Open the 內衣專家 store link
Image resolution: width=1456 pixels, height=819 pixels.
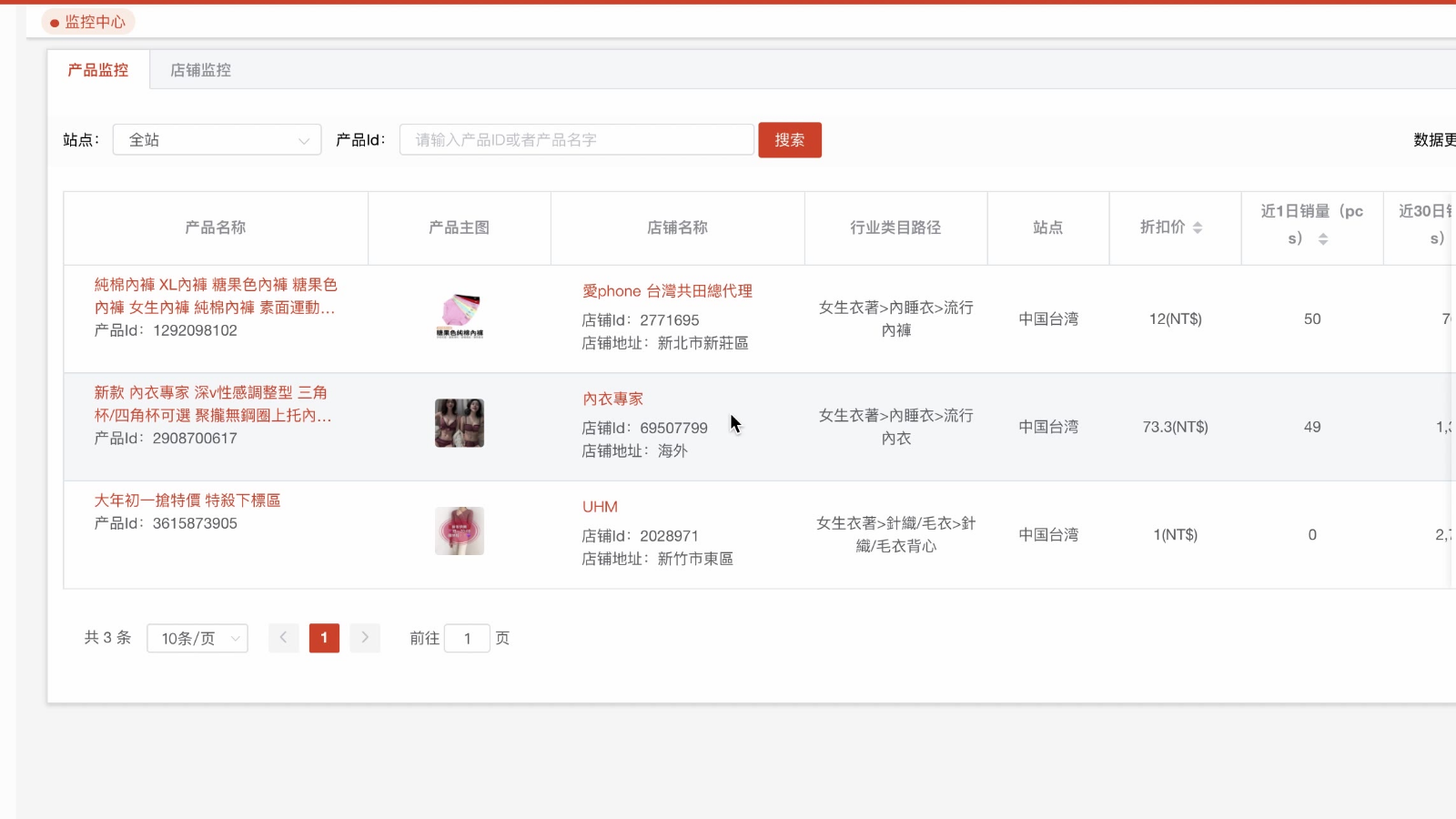pyautogui.click(x=612, y=399)
